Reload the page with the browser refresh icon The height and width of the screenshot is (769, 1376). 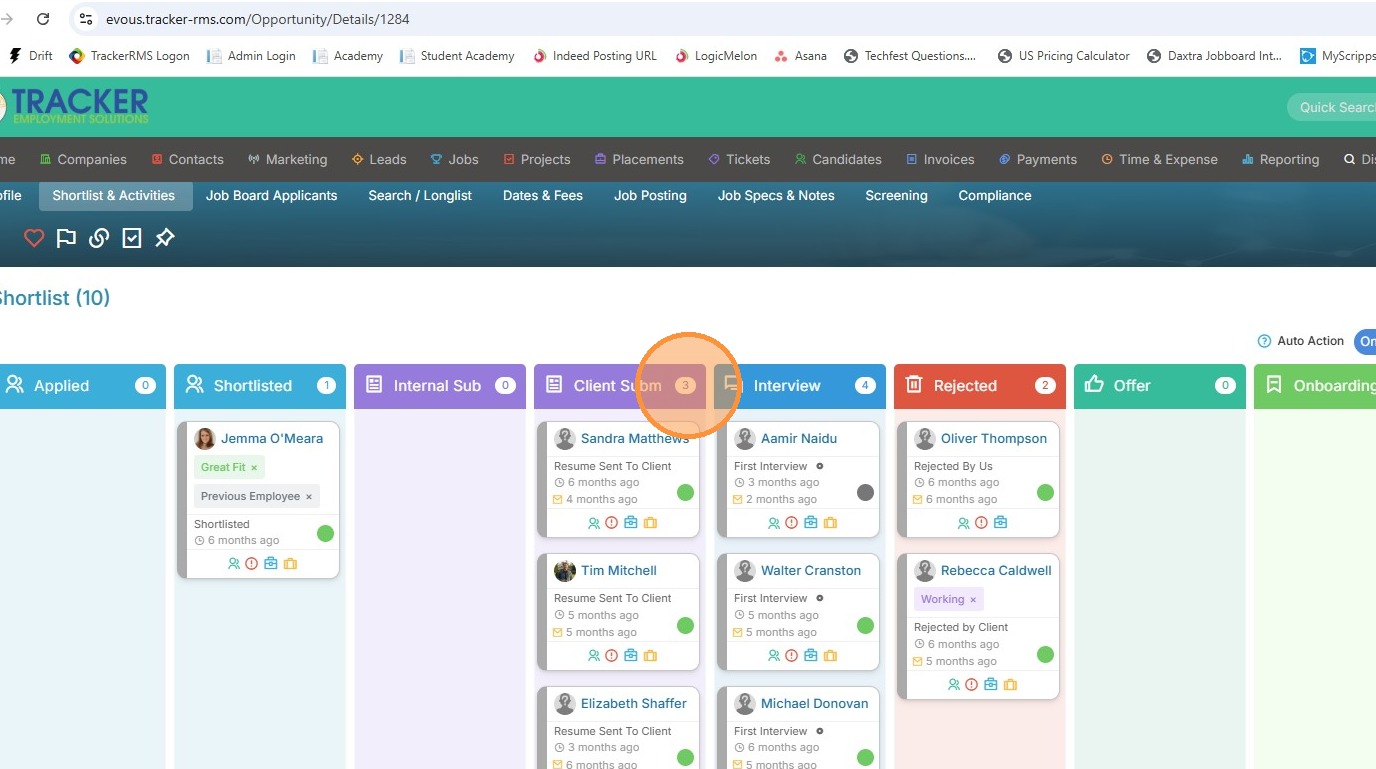(x=43, y=19)
